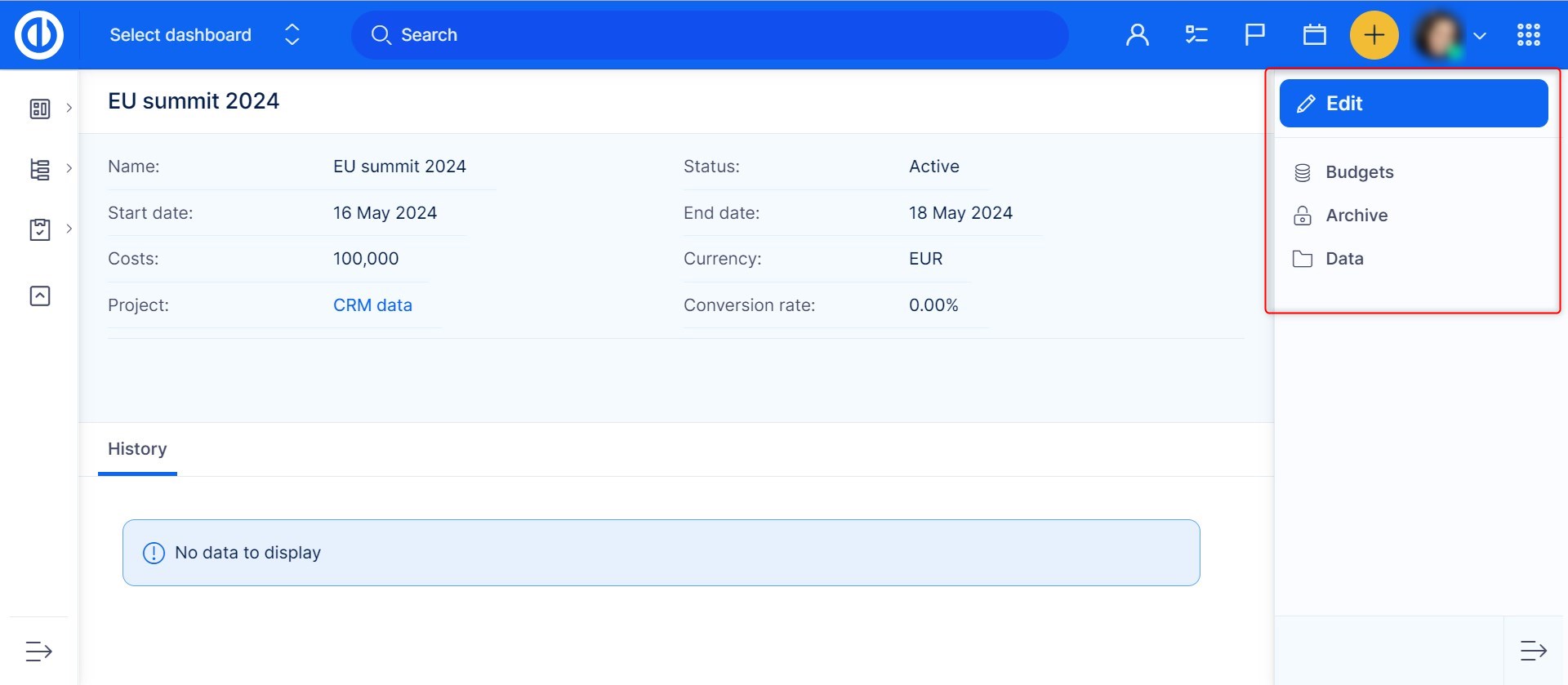Image resolution: width=1568 pixels, height=685 pixels.
Task: Open the Select dashboard dropdown
Action: (x=204, y=35)
